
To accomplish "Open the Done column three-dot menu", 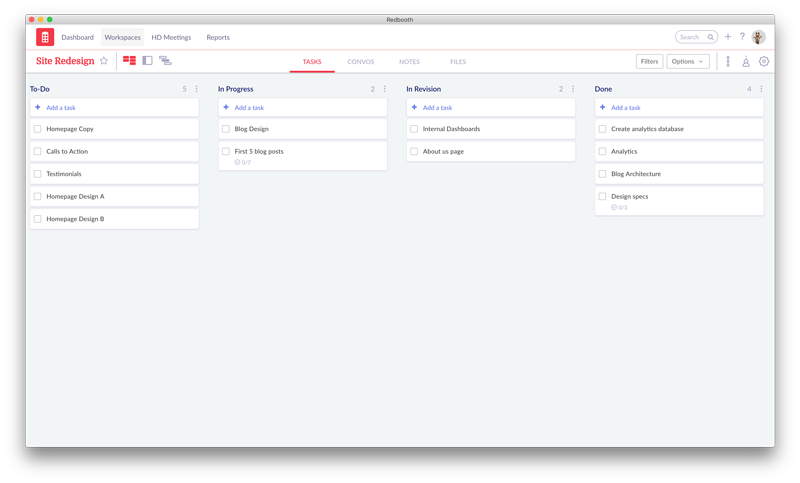I will tap(761, 89).
